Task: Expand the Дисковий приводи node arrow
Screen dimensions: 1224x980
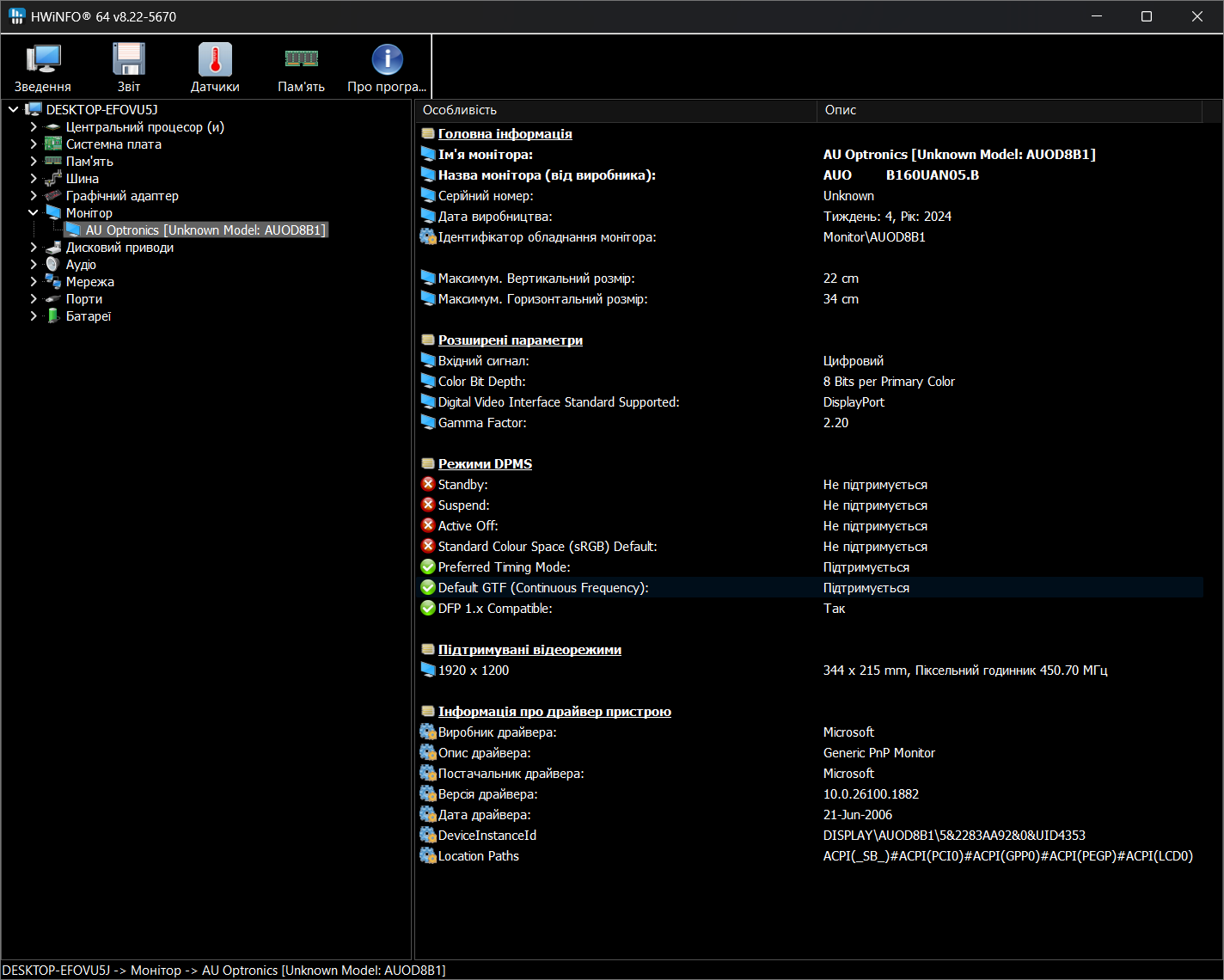Action: [34, 248]
